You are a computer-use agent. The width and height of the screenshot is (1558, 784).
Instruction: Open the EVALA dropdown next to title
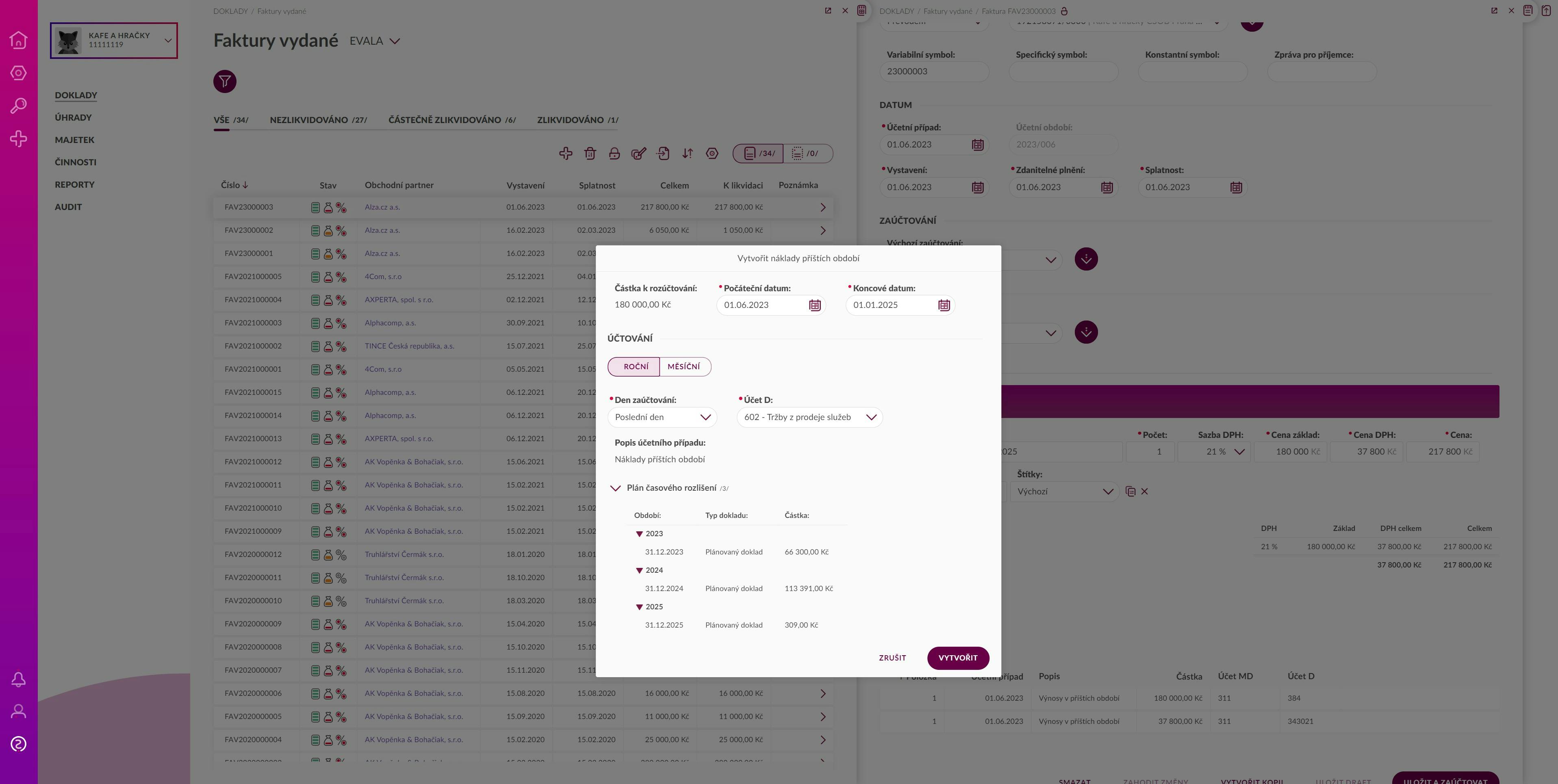click(375, 41)
